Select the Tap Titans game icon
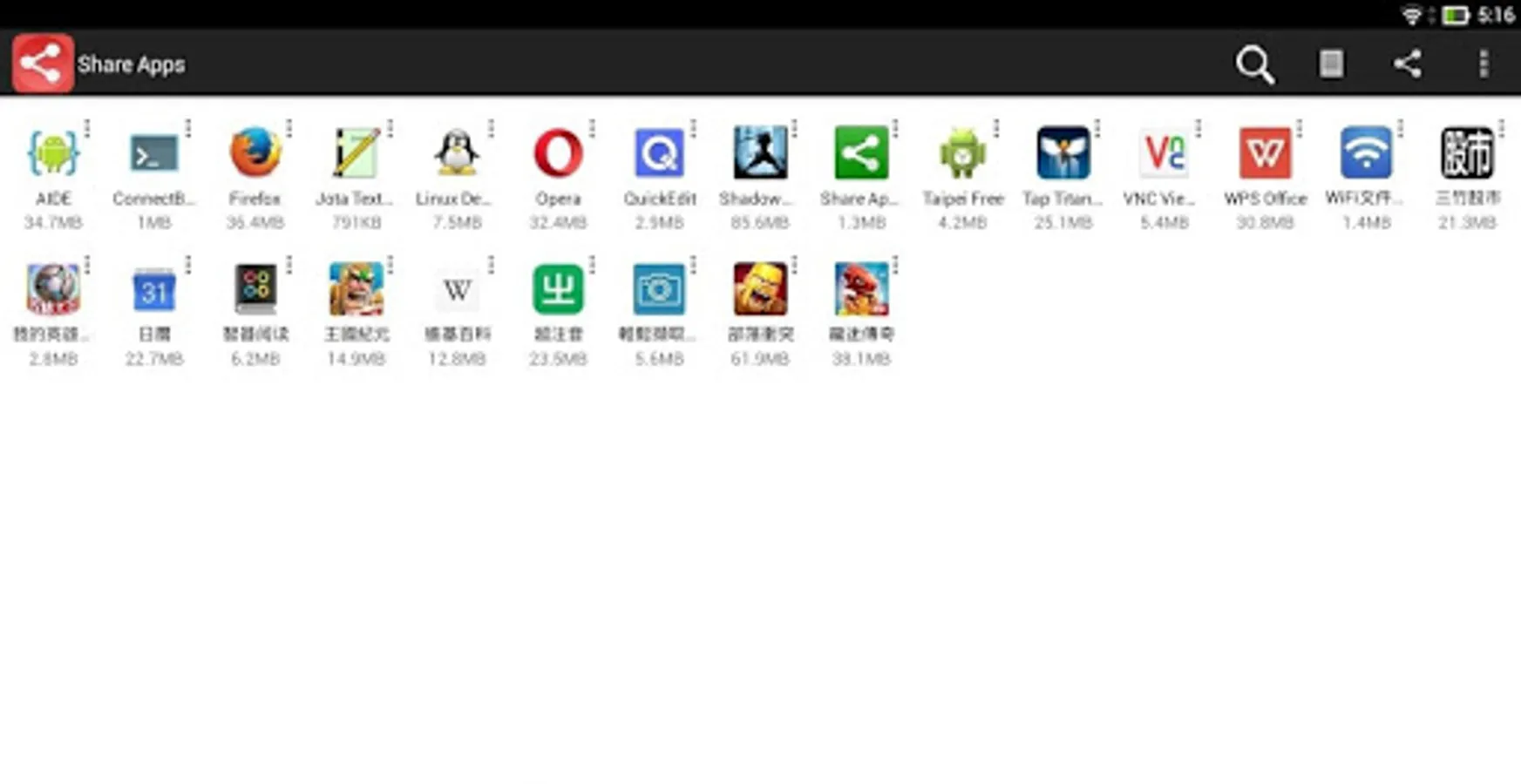1521x784 pixels. pyautogui.click(x=1063, y=153)
